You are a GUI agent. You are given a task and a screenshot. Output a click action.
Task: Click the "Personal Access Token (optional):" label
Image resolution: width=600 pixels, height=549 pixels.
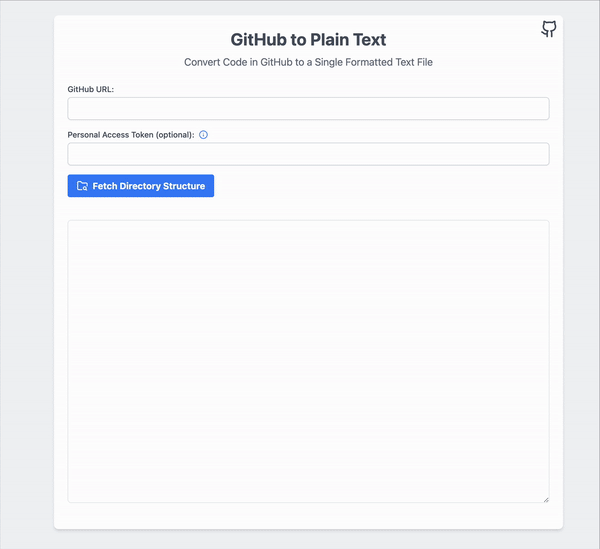[131, 134]
